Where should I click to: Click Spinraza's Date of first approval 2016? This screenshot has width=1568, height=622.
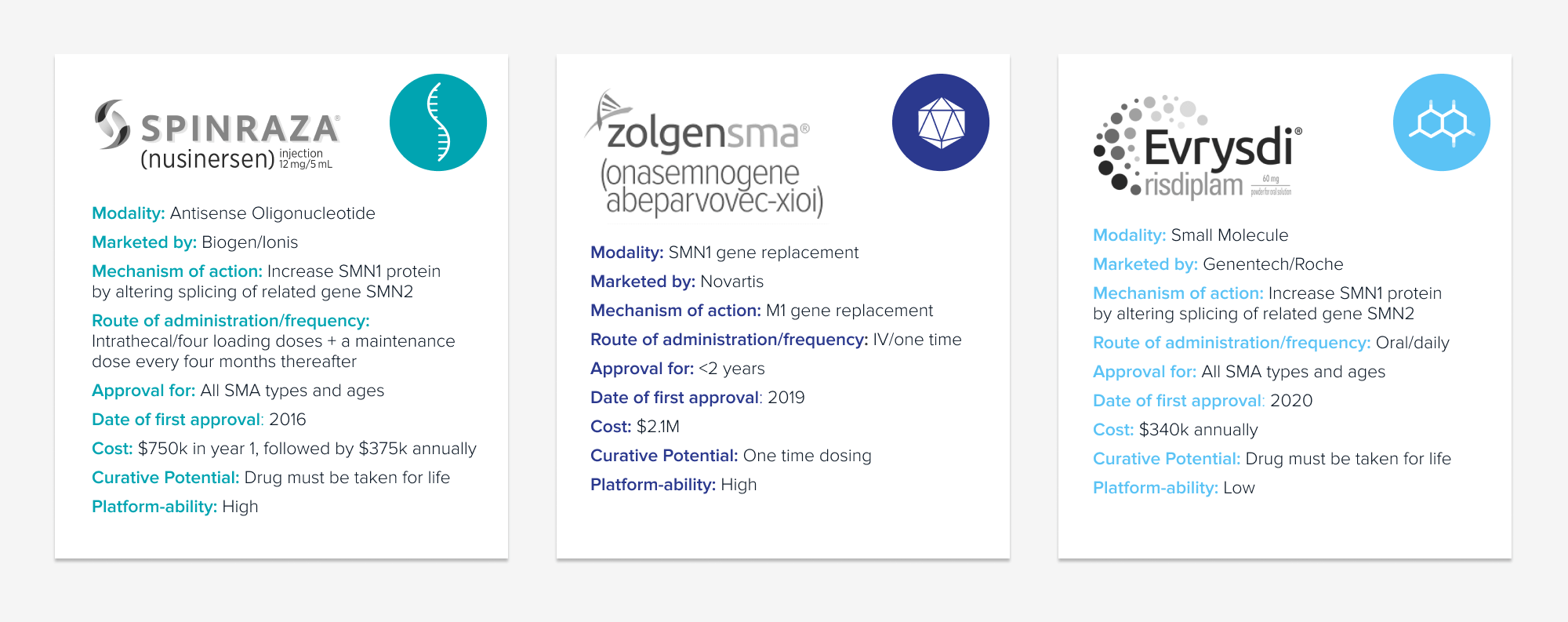(198, 420)
